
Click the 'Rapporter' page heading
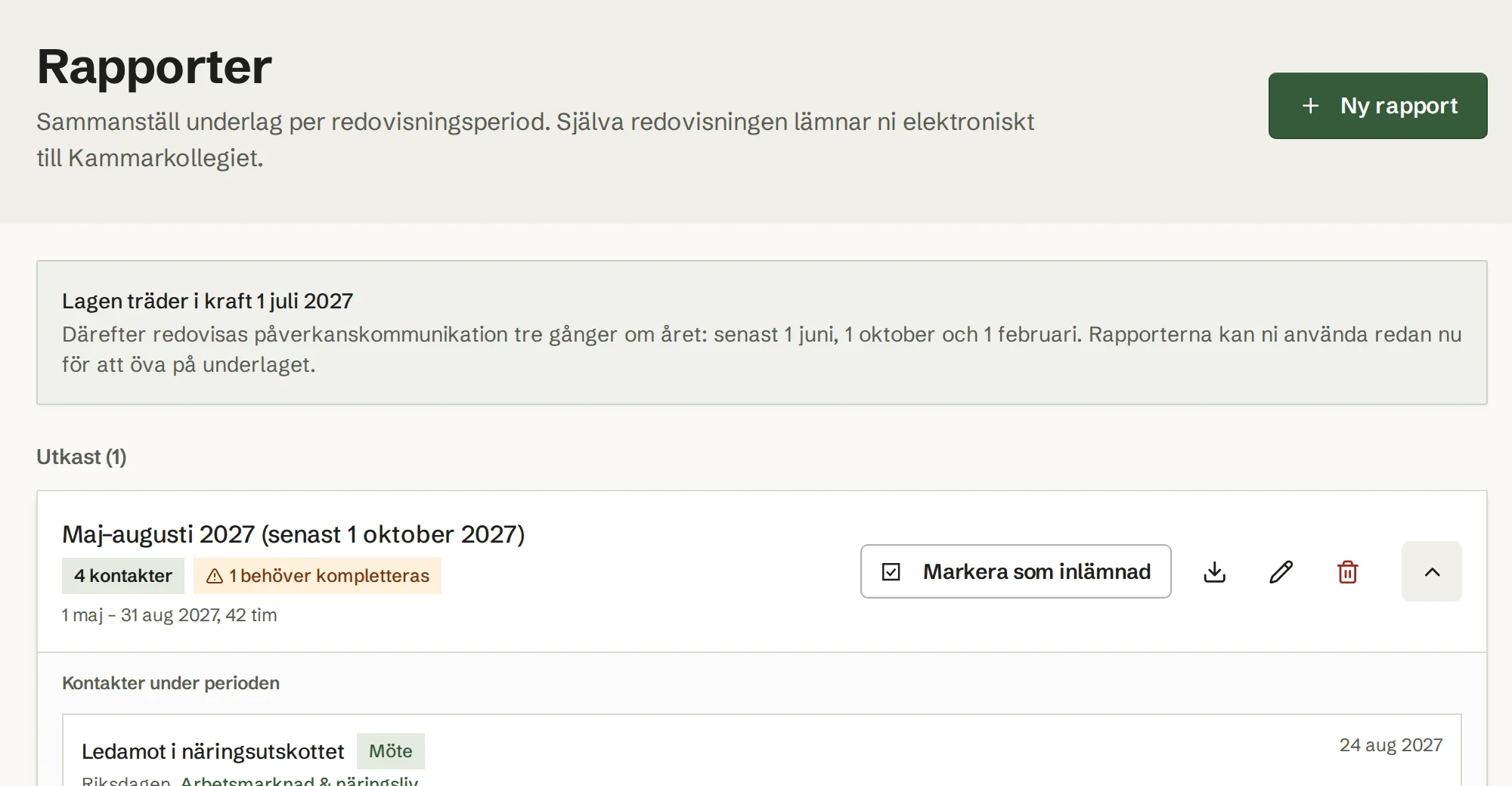point(154,67)
